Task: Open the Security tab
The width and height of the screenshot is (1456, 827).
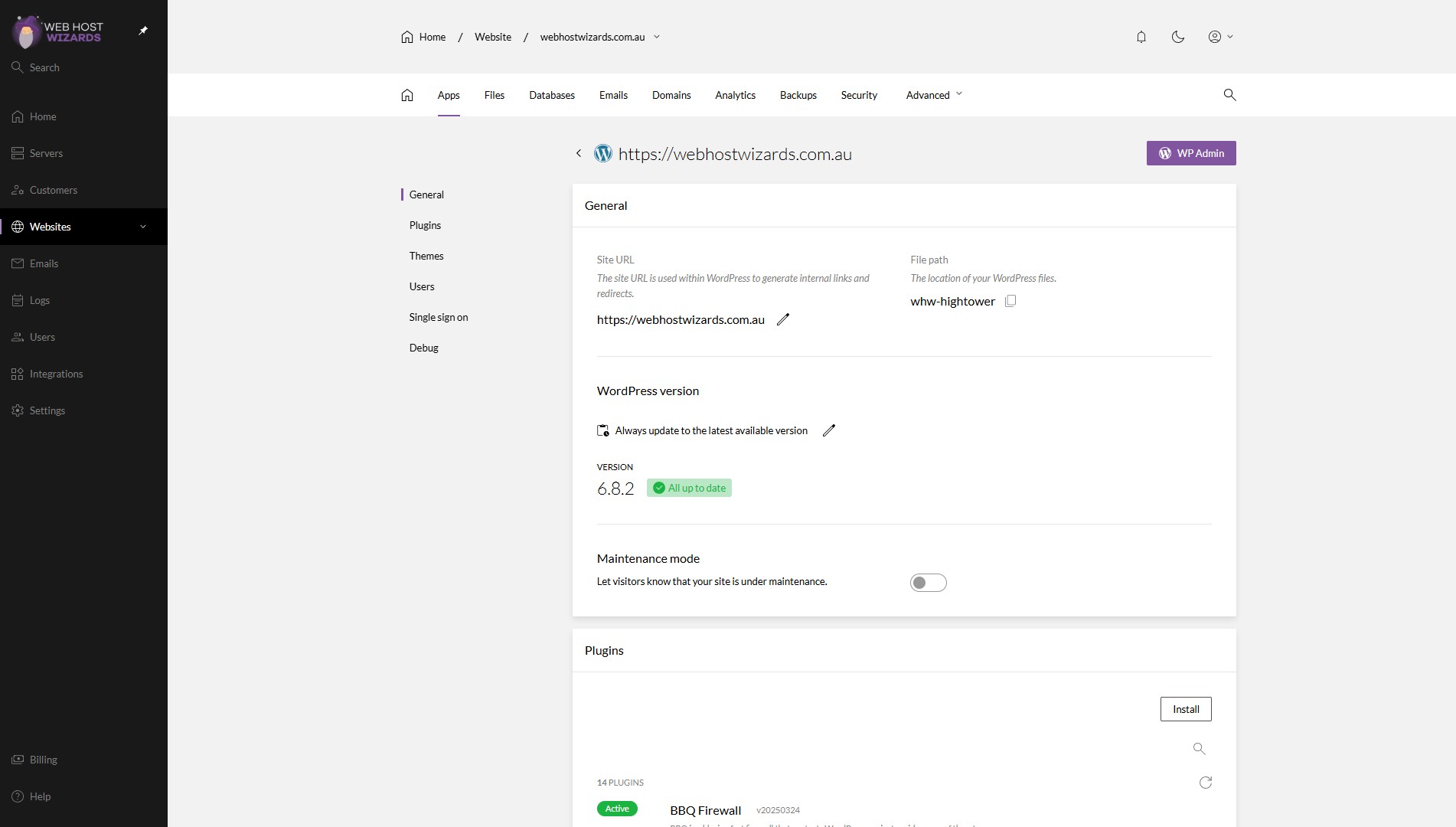Action: [x=858, y=95]
